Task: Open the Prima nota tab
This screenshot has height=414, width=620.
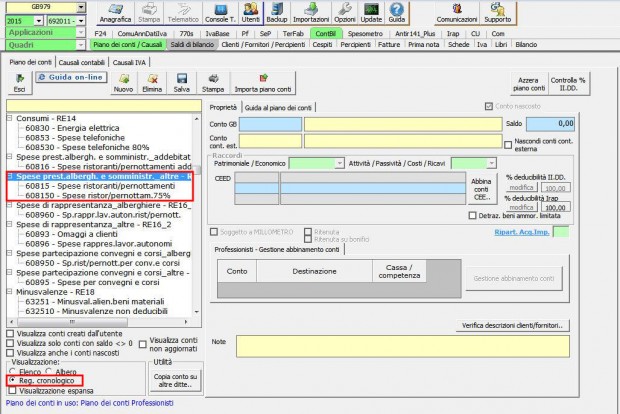Action: (x=423, y=45)
